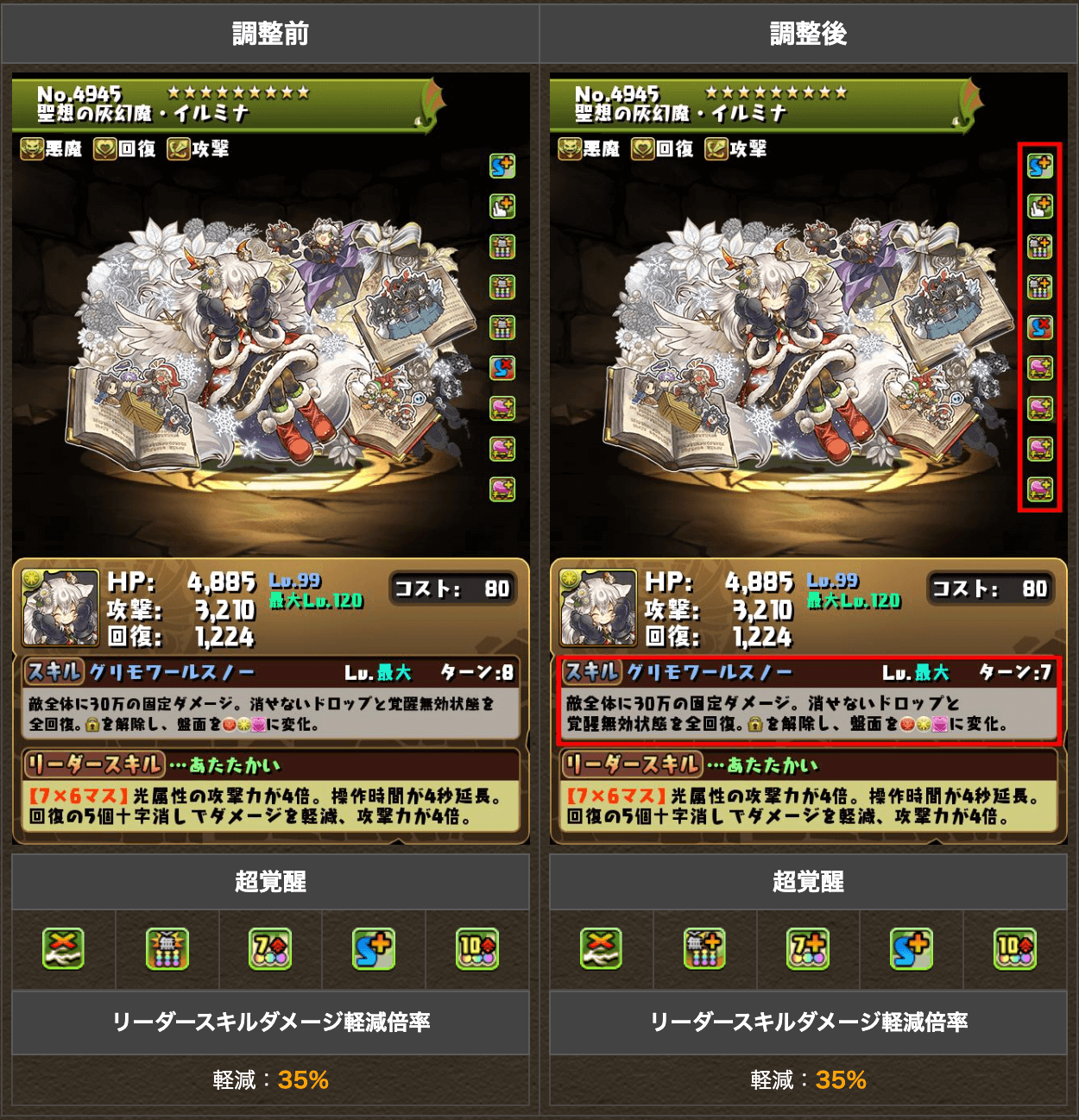Click the bind-resistance awakening icon with red X under 調整後
The height and width of the screenshot is (1120, 1079).
(x=1040, y=327)
